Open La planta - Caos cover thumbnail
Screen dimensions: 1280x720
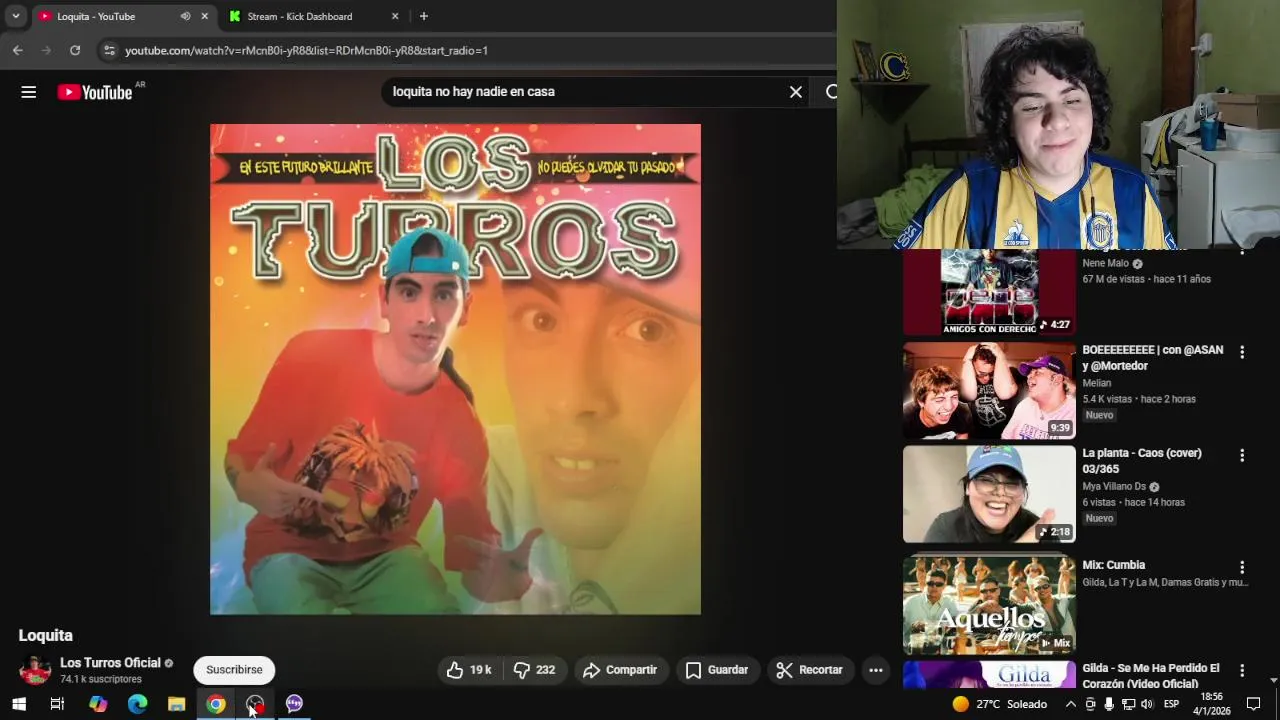989,494
